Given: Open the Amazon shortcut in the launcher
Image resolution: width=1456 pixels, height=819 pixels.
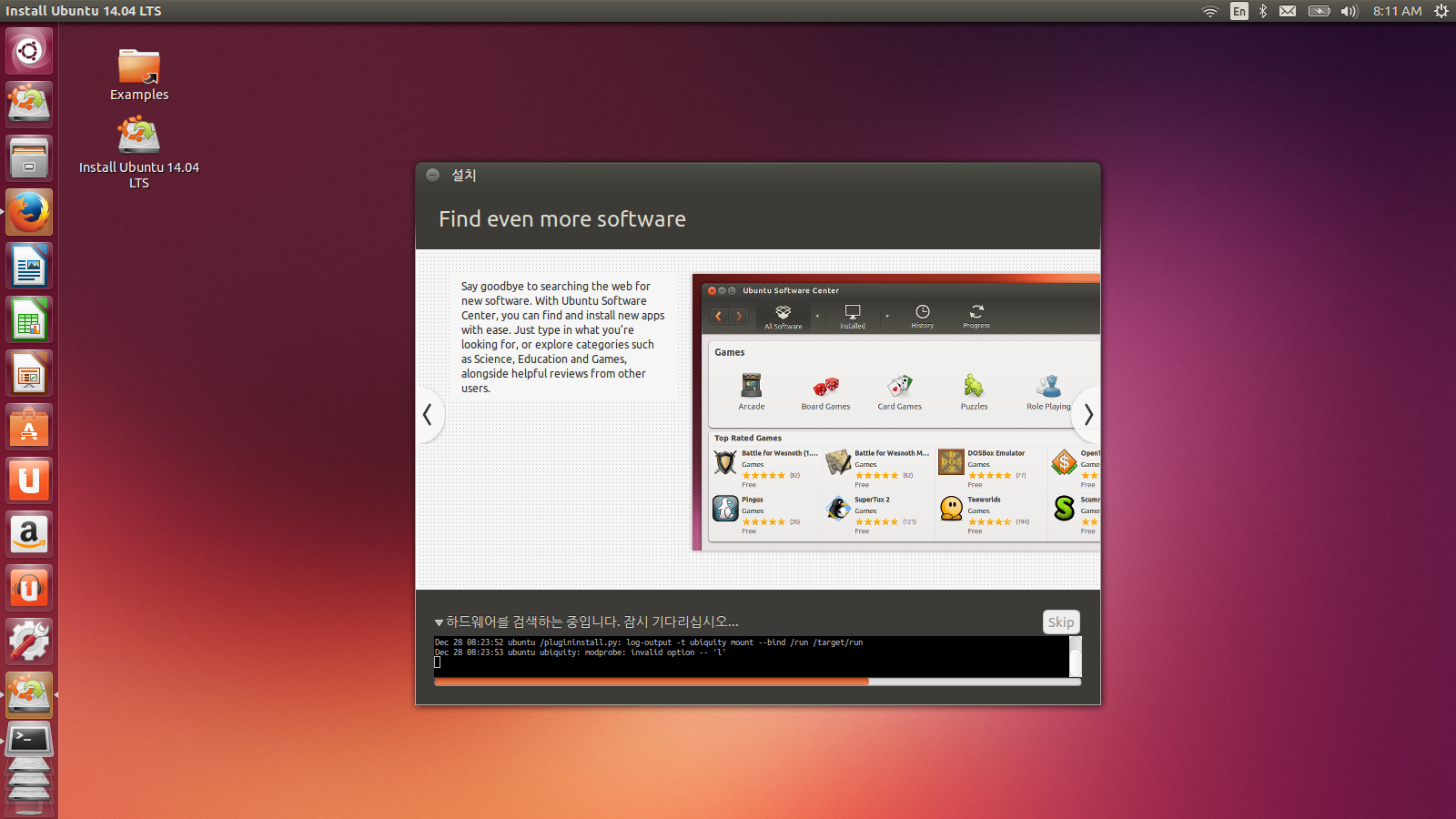Looking at the screenshot, I should click(29, 533).
